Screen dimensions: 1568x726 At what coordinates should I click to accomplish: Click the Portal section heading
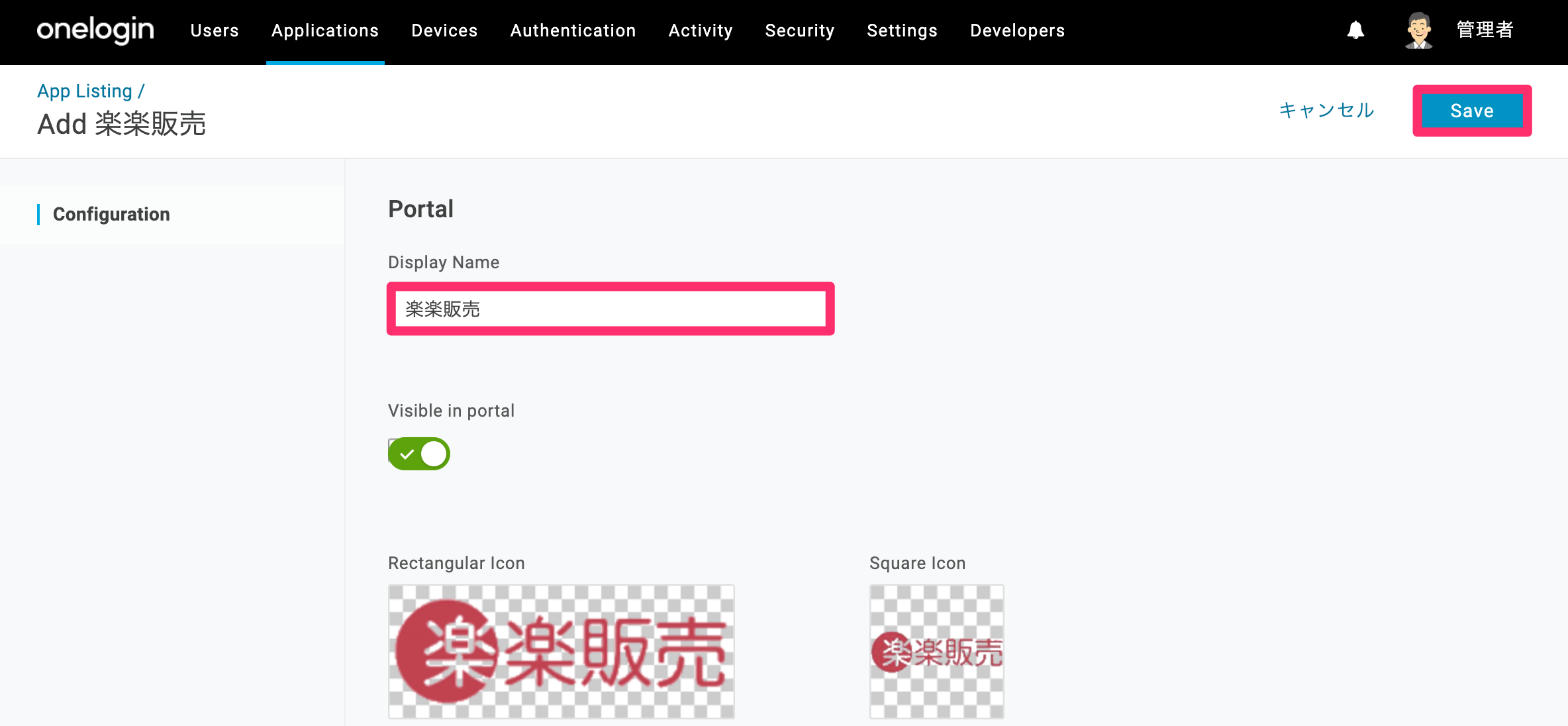[420, 209]
